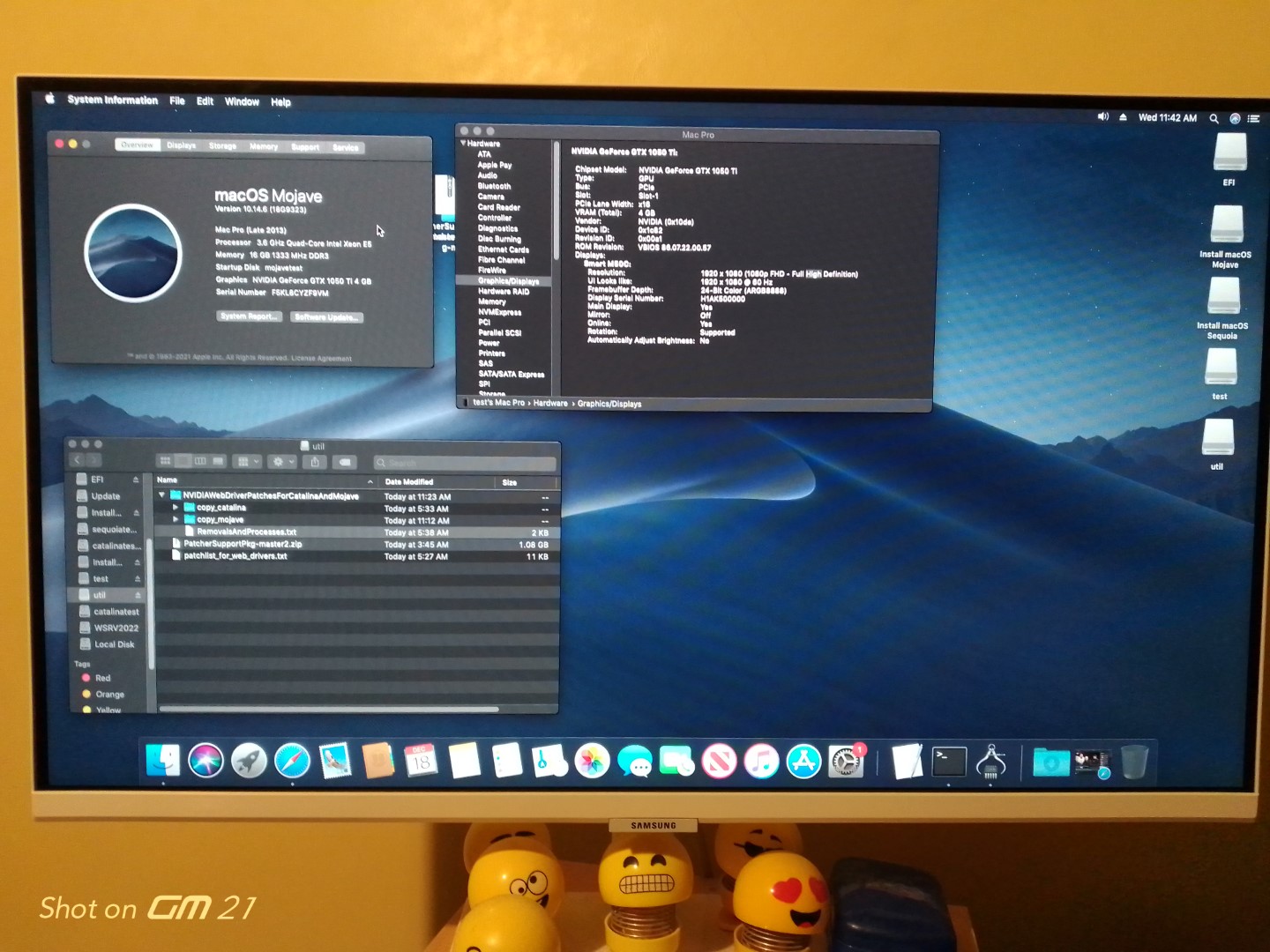This screenshot has width=1270, height=952.
Task: Switch to the Storage tab
Action: tap(222, 146)
